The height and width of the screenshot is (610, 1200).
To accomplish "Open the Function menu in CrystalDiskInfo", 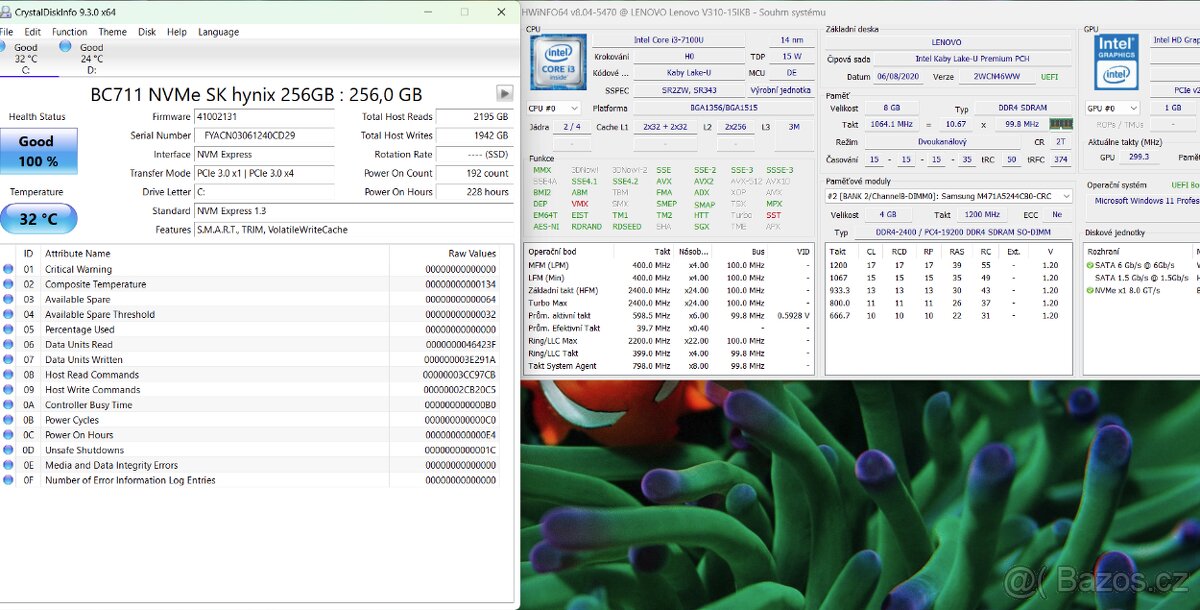I will click(x=69, y=32).
